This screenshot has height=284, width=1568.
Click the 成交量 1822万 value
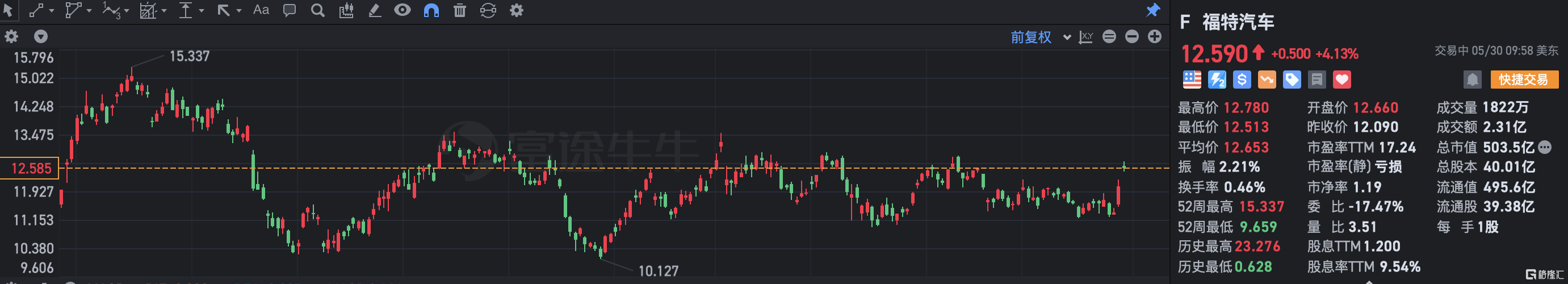(1506, 107)
